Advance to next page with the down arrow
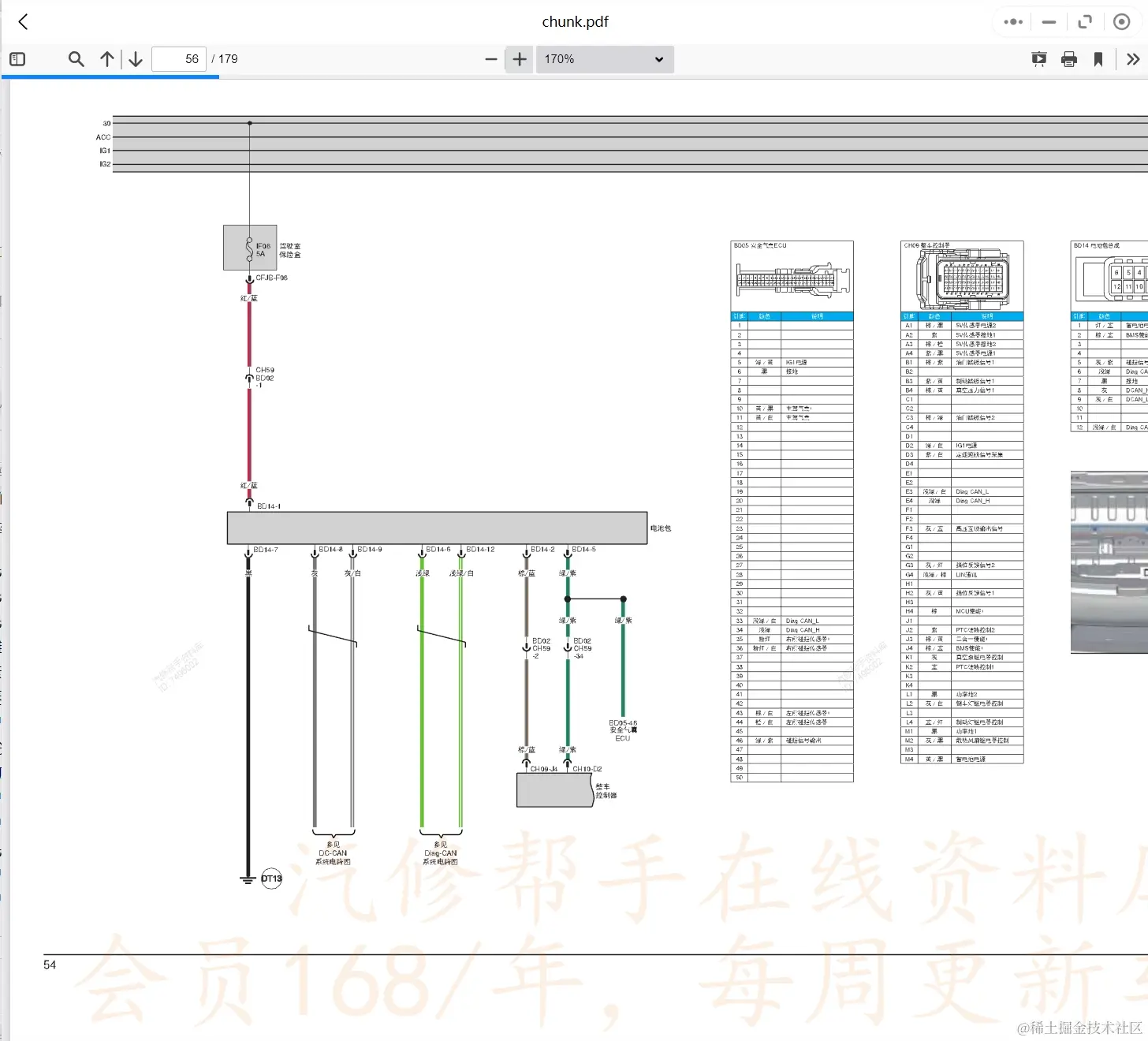The height and width of the screenshot is (1041, 1148). [135, 59]
